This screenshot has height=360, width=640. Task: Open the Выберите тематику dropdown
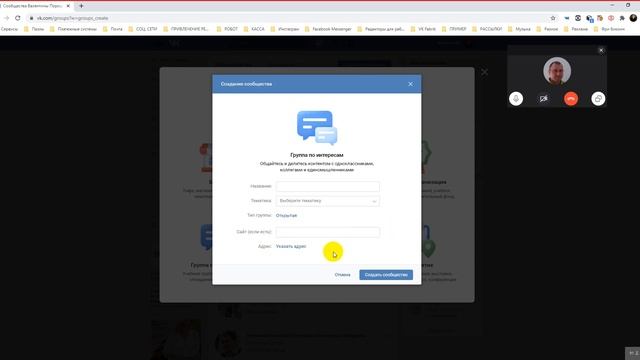(327, 201)
